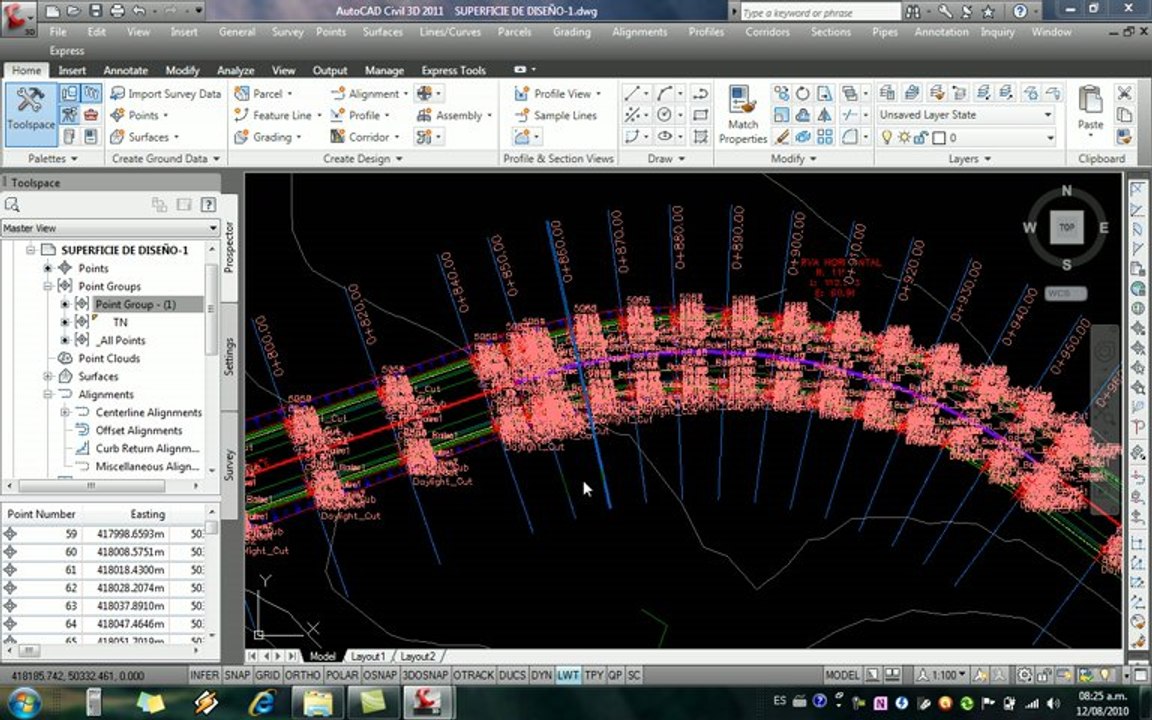Open the Toolspace palette button
The width and height of the screenshot is (1152, 720).
[x=31, y=114]
